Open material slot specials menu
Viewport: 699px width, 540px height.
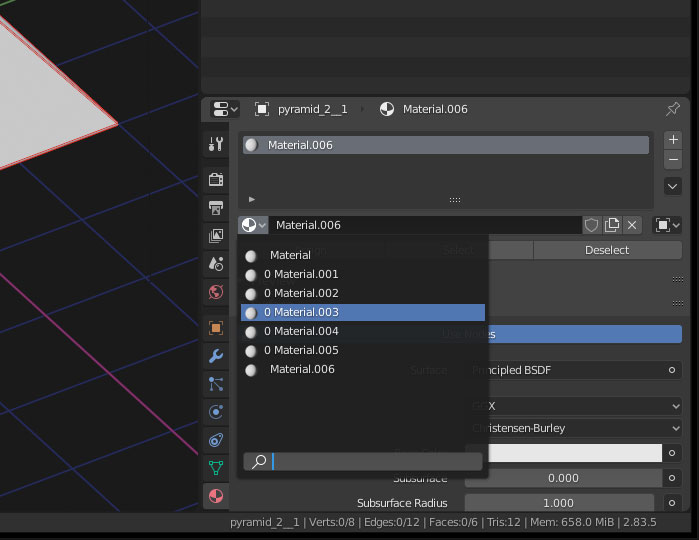click(x=673, y=186)
